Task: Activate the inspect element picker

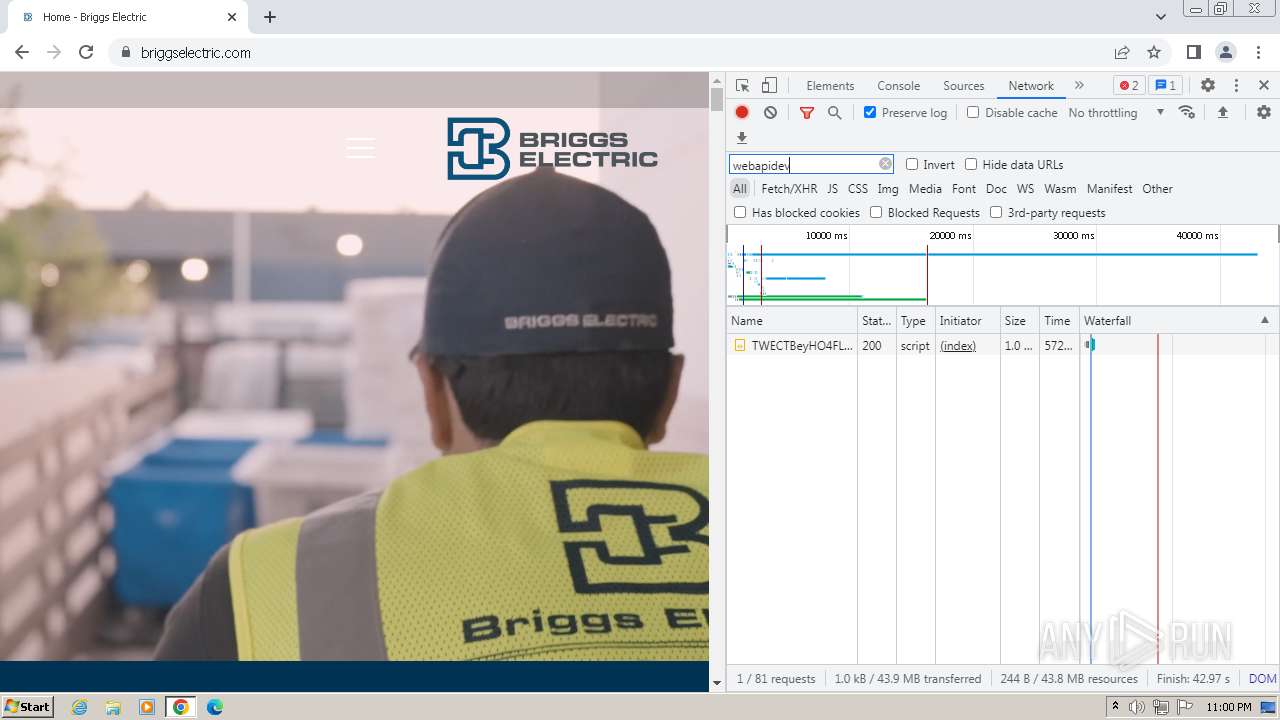Action: pyautogui.click(x=742, y=86)
